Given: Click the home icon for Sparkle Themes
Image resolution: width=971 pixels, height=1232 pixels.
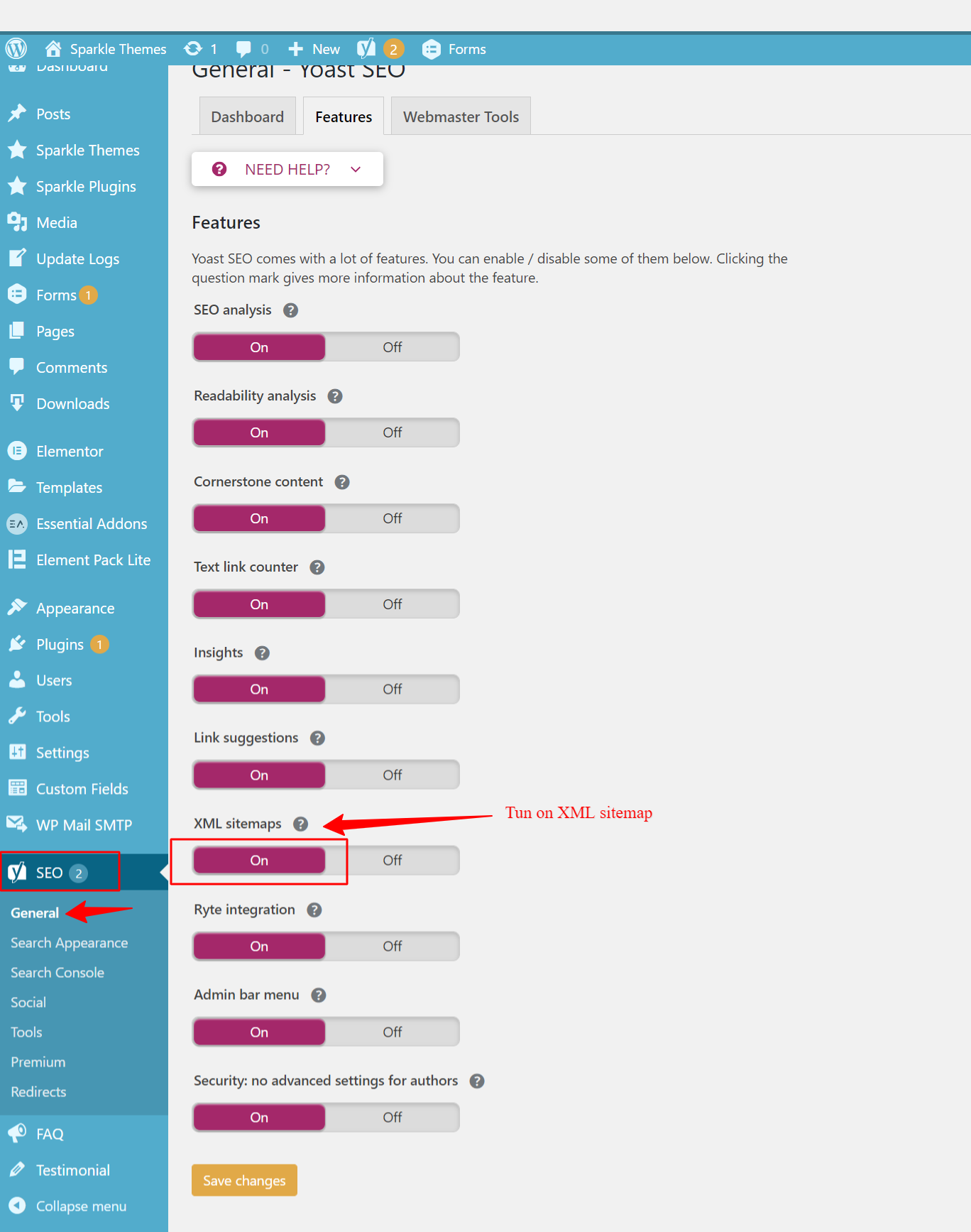Looking at the screenshot, I should click(53, 48).
